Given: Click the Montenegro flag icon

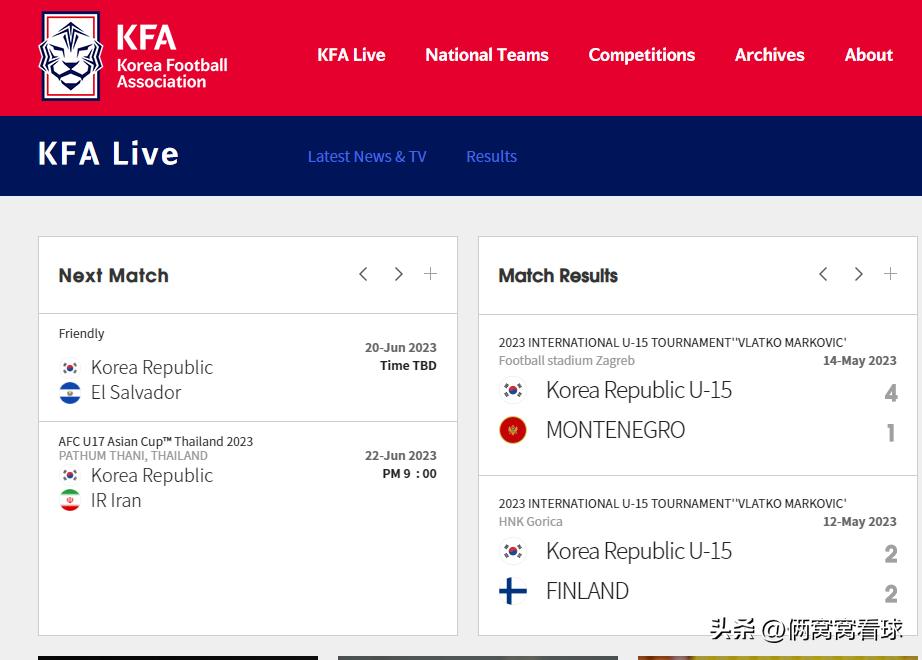Looking at the screenshot, I should point(513,431).
